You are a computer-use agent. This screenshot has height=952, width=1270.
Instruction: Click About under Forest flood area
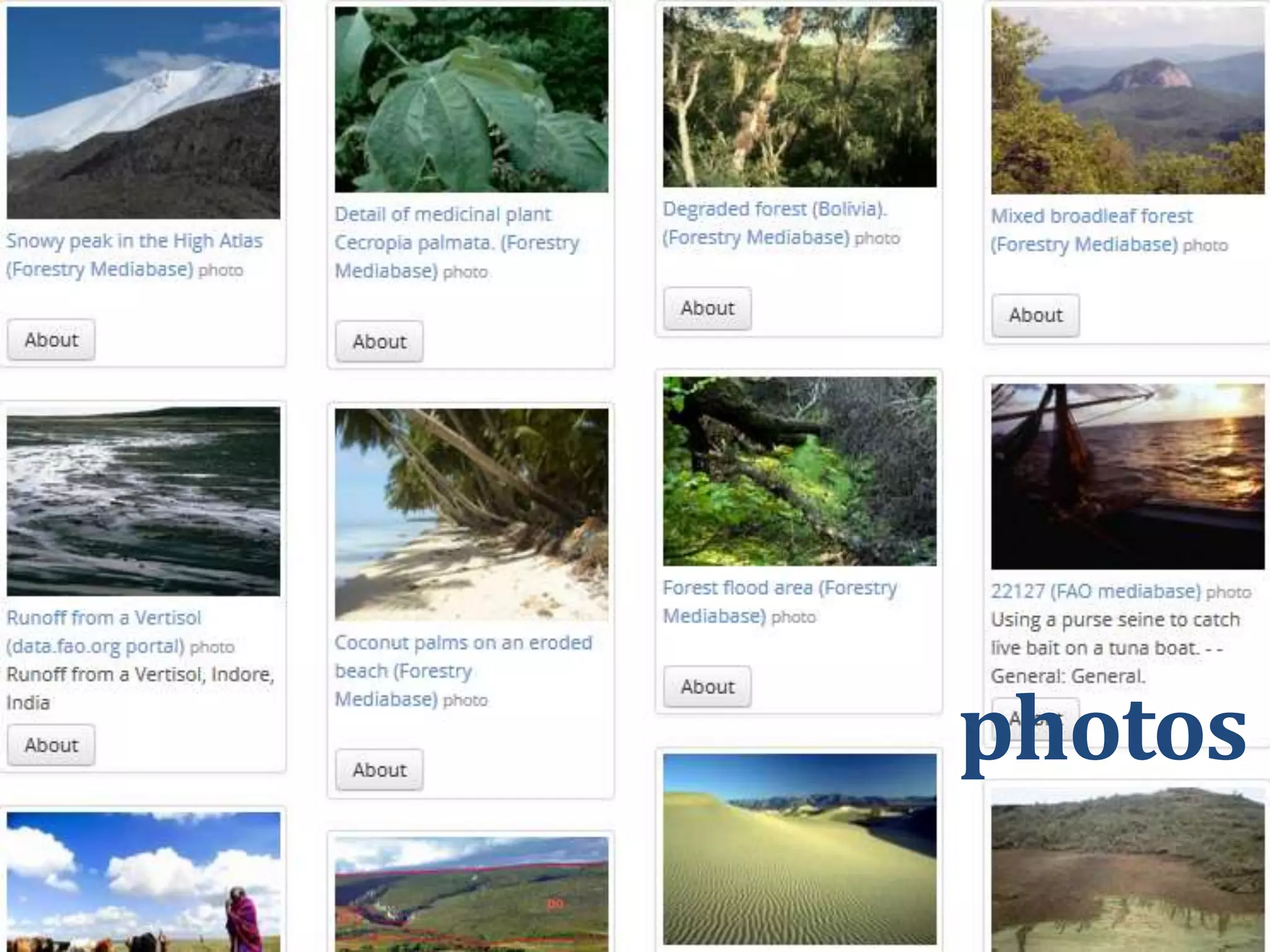point(708,687)
